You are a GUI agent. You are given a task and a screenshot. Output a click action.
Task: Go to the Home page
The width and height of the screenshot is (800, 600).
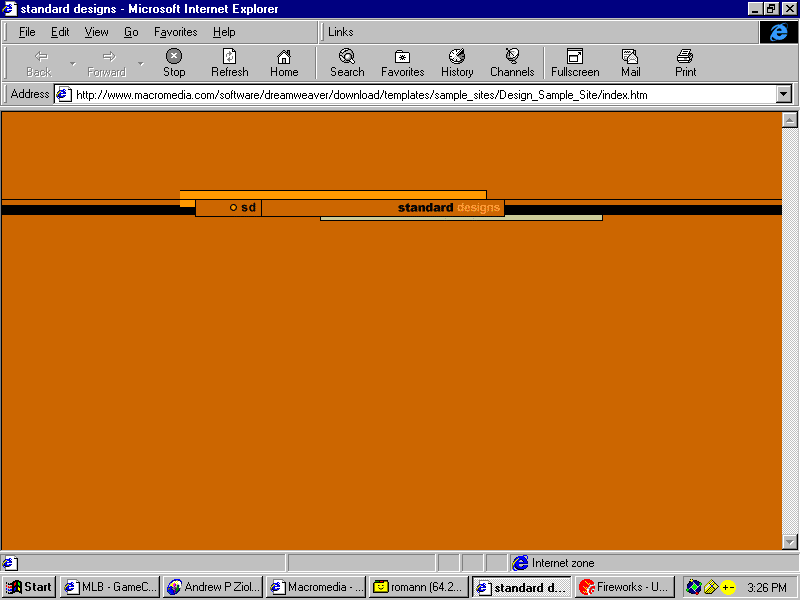click(284, 63)
